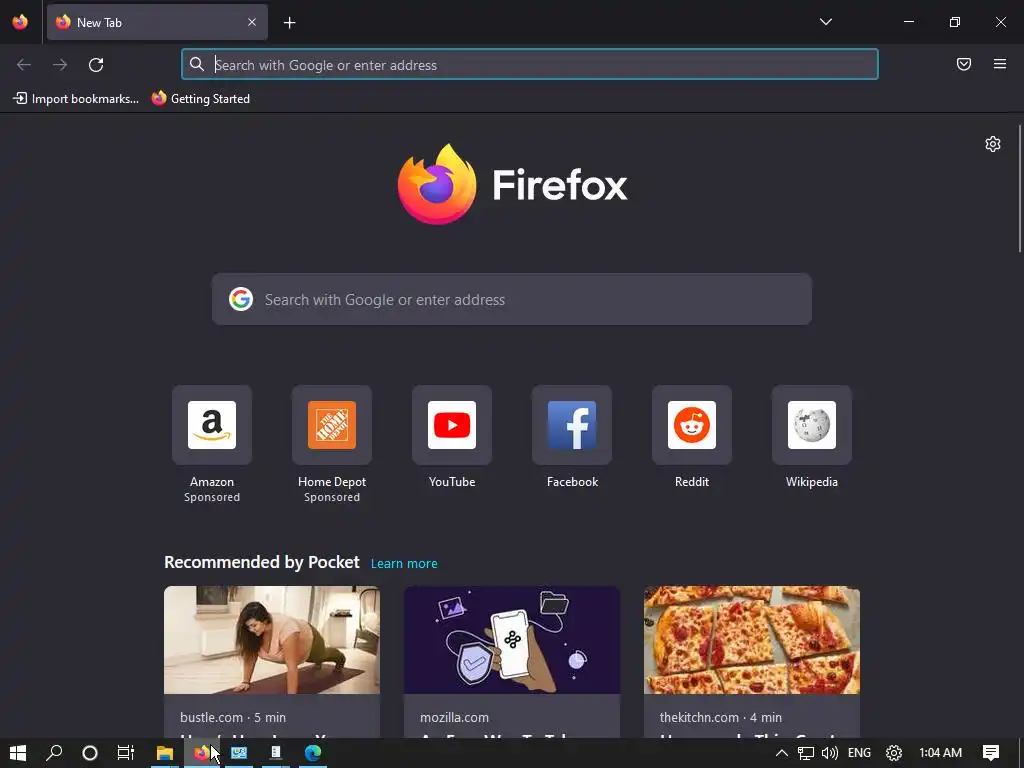Click the page vertical scrollbar

coord(1019,188)
